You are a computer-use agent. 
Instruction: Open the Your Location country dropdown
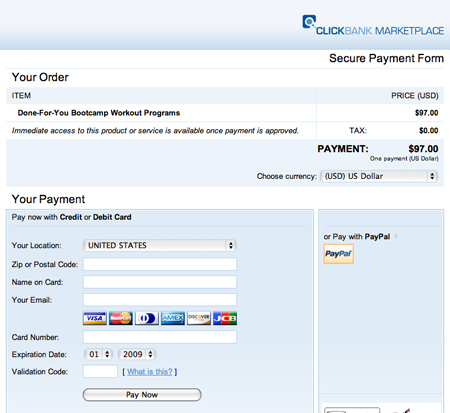tap(160, 245)
